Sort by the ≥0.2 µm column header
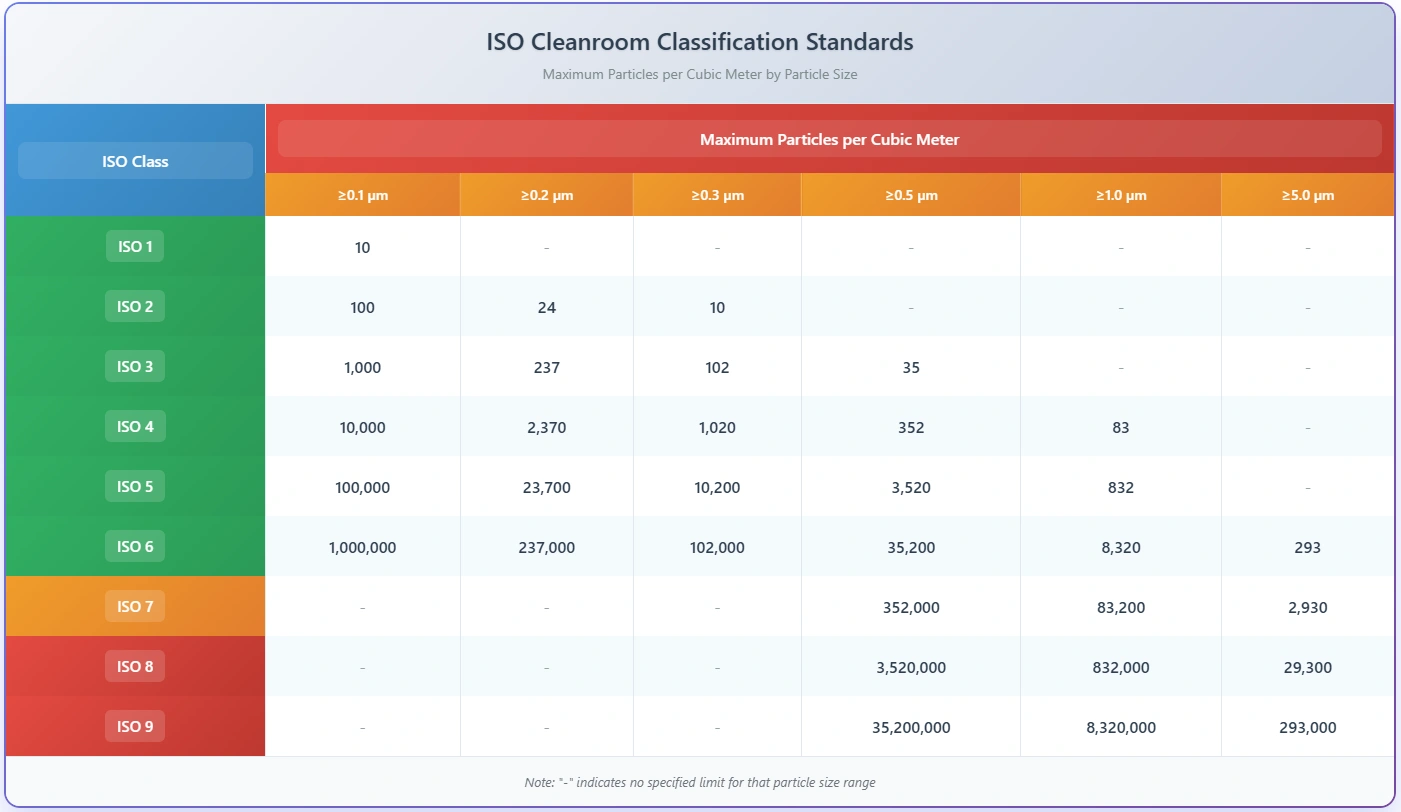 (546, 194)
